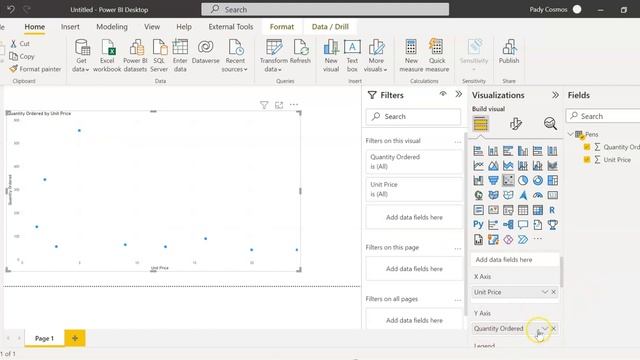
Task: Open the External Tools tab
Action: point(231,27)
